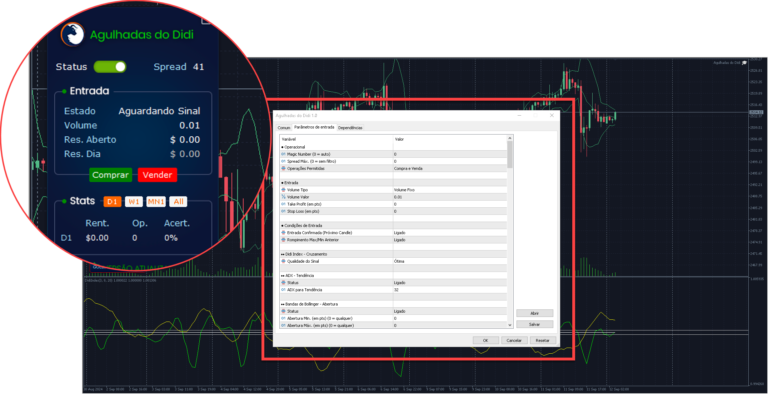Click the icon beside Magic Number
The image size is (768, 394).
(283, 154)
